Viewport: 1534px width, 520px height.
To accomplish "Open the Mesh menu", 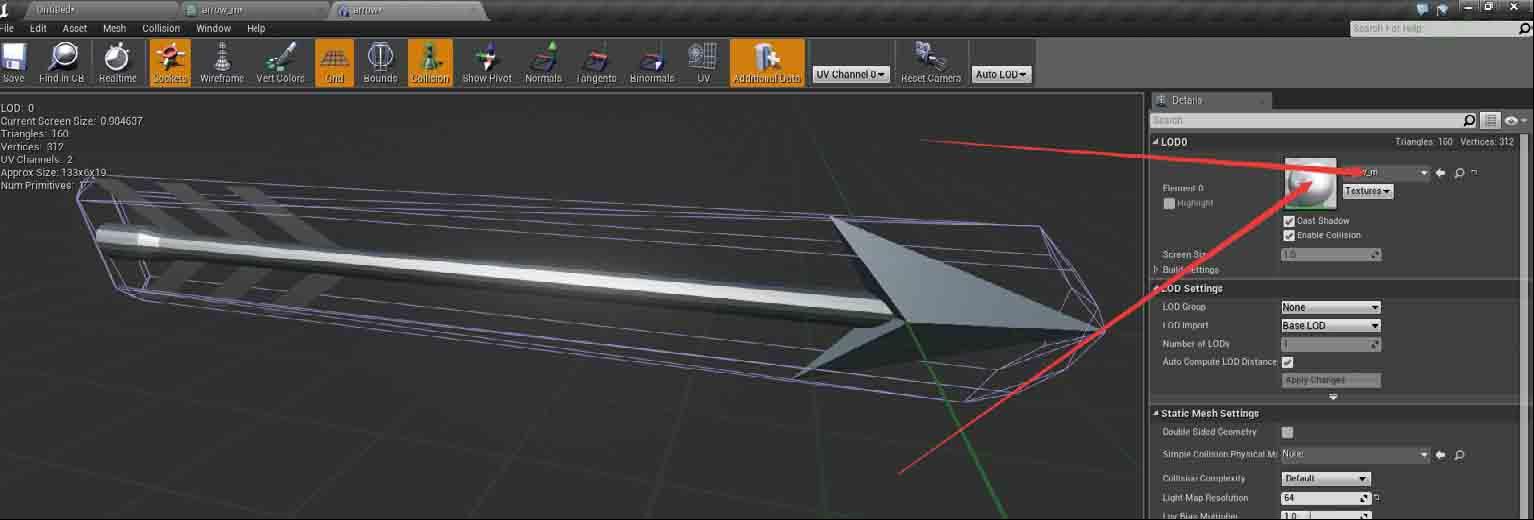I will point(114,28).
